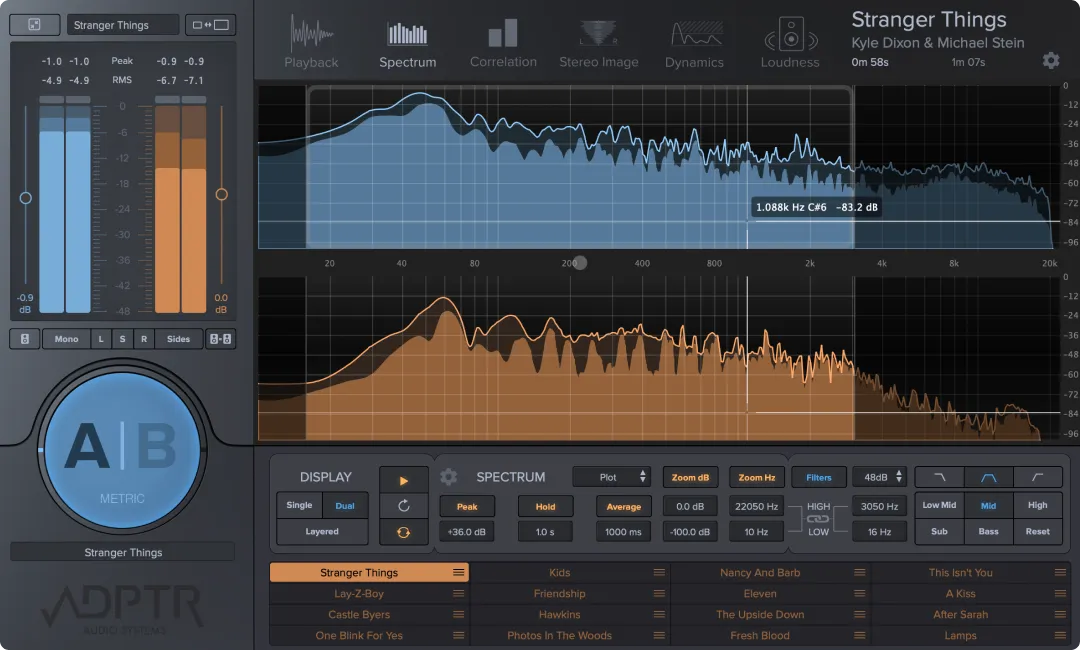Switch to the Spectrum tab
1080x650 pixels.
(x=407, y=43)
